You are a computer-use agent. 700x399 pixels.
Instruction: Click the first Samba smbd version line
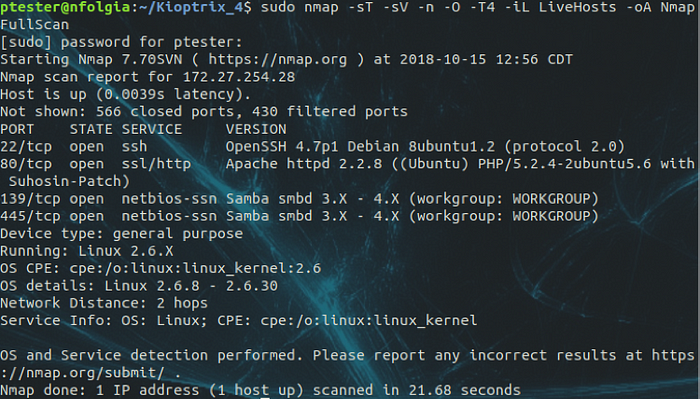click(x=412, y=199)
